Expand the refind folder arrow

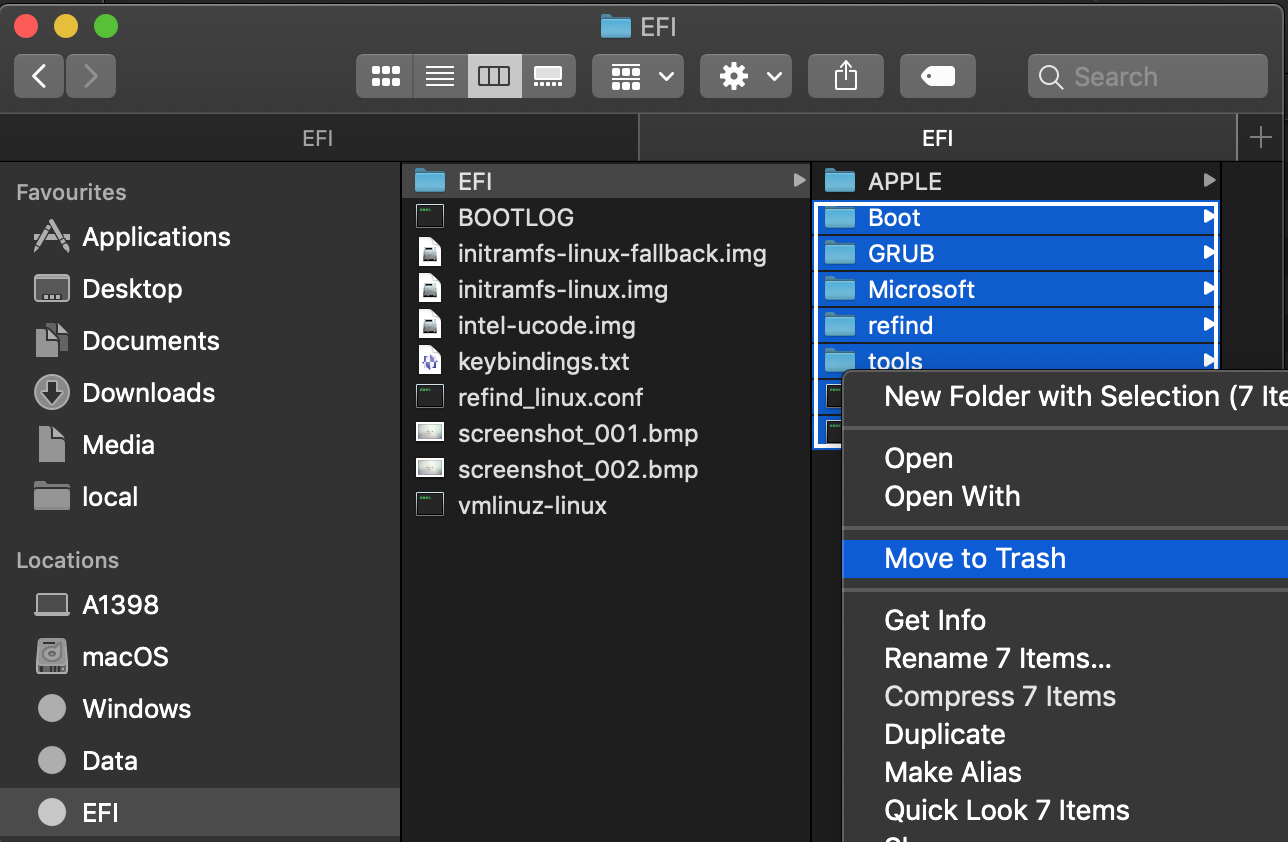pos(1210,325)
